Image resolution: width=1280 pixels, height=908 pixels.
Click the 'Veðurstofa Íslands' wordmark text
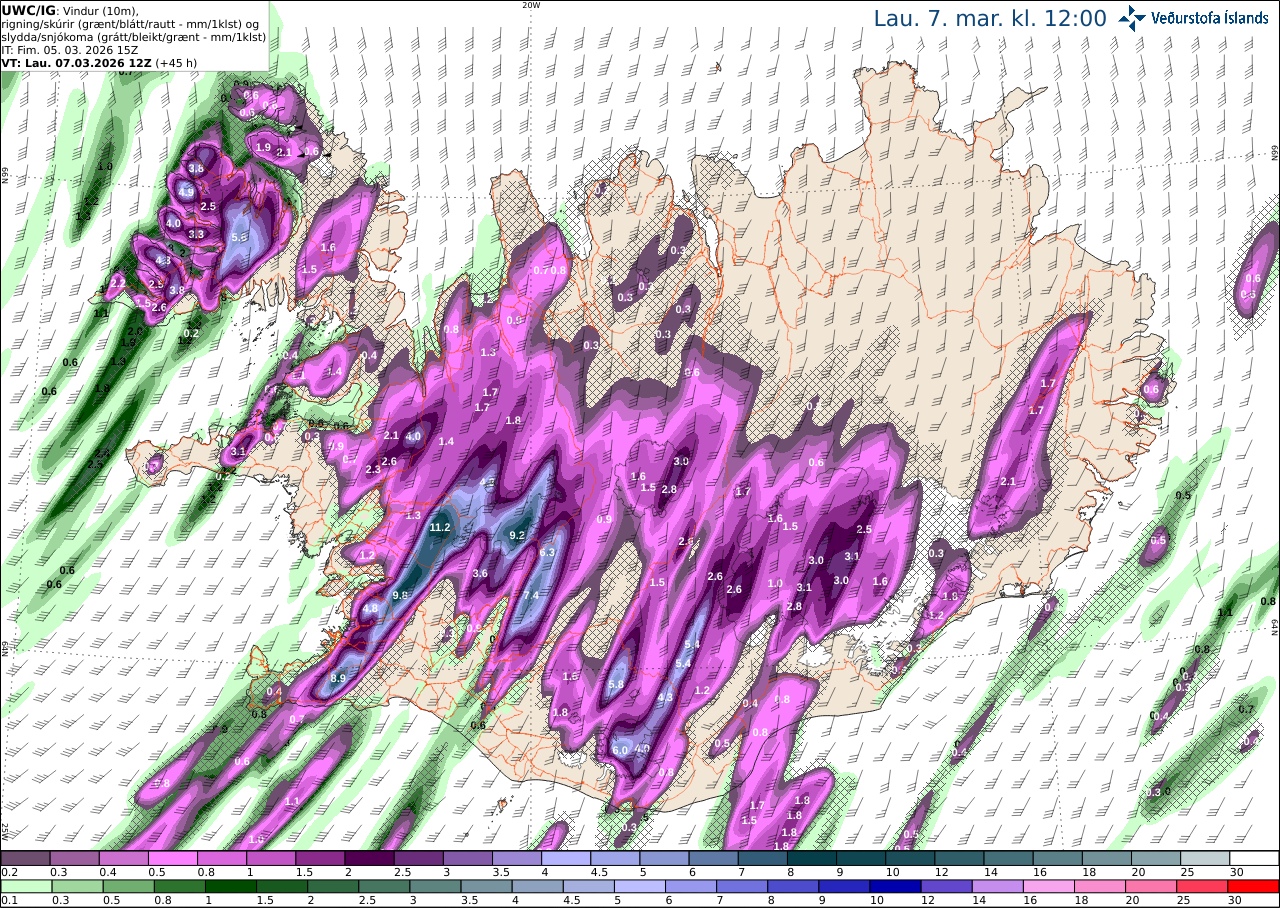[1210, 18]
